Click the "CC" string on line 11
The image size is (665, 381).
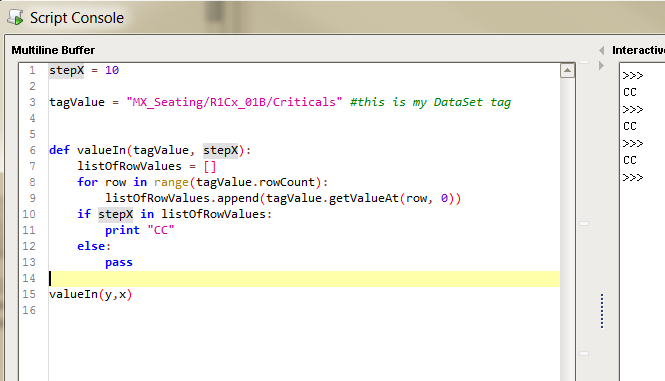161,230
